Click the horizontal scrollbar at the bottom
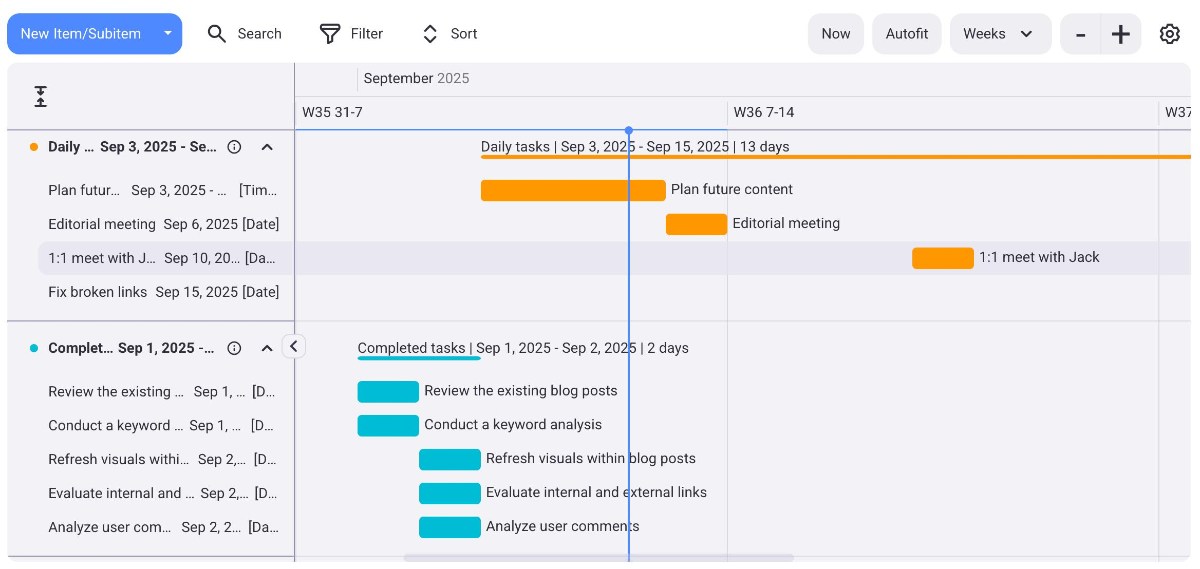The image size is (1200, 569). 598,558
